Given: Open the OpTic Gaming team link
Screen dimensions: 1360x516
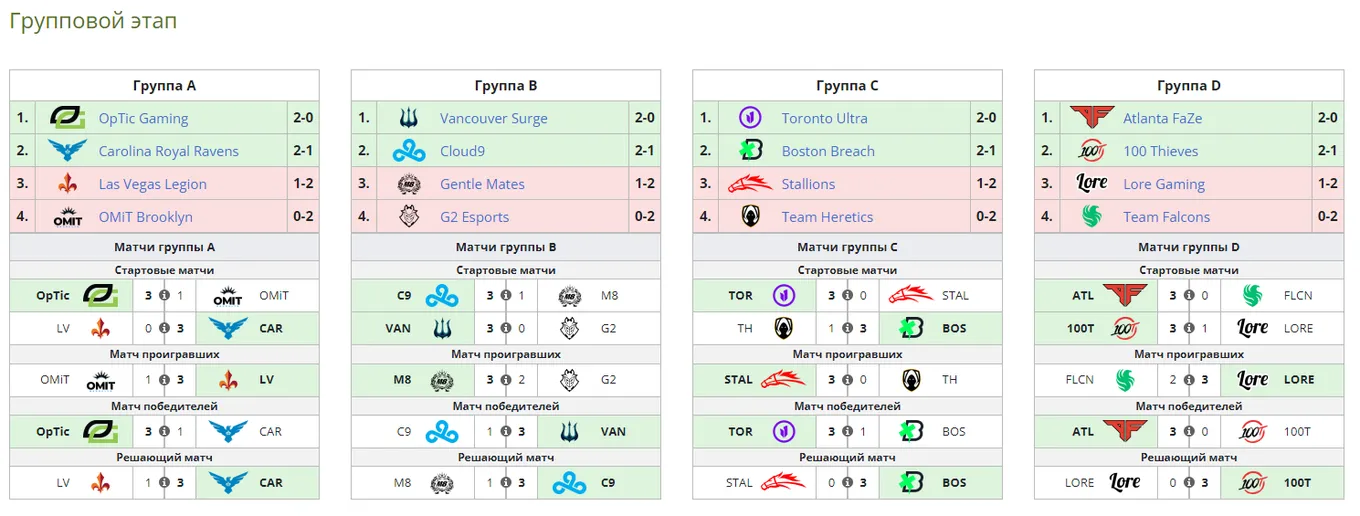Looking at the screenshot, I should 143,118.
